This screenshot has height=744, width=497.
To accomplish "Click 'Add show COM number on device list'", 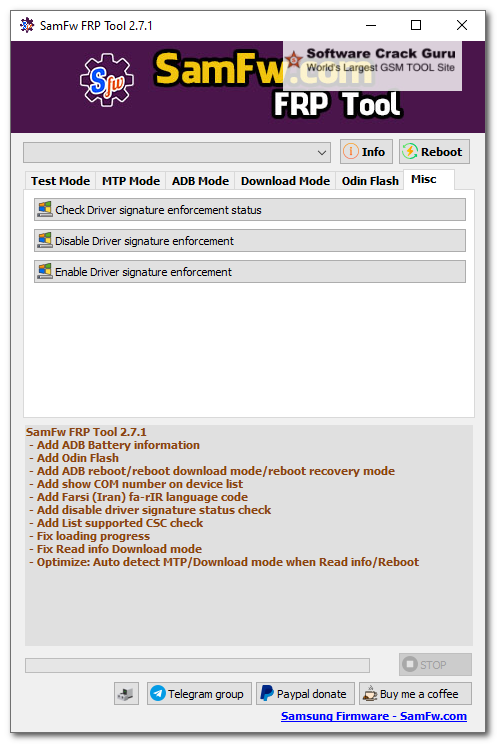I will [x=136, y=484].
